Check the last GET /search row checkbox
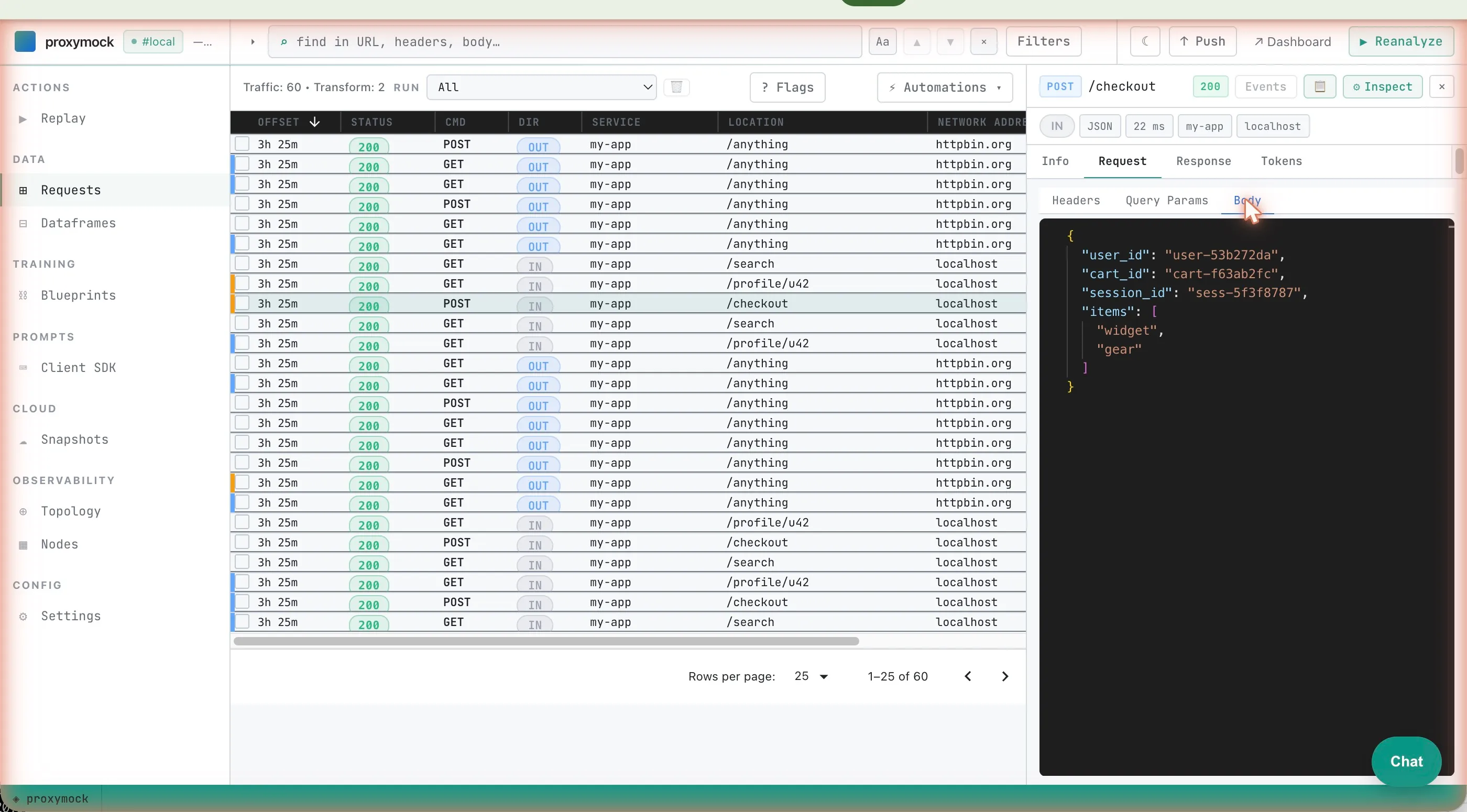This screenshot has height=812, width=1467. point(242,621)
